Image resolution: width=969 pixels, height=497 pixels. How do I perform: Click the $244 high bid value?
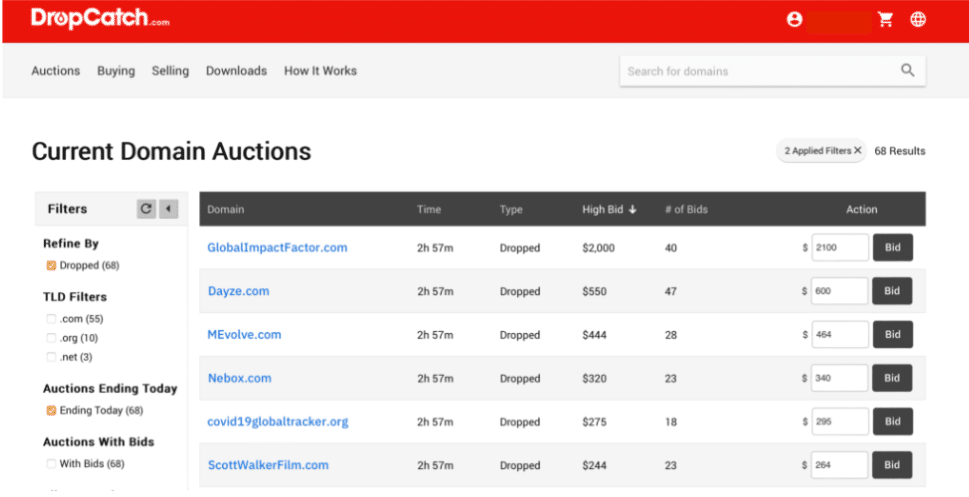tap(595, 465)
